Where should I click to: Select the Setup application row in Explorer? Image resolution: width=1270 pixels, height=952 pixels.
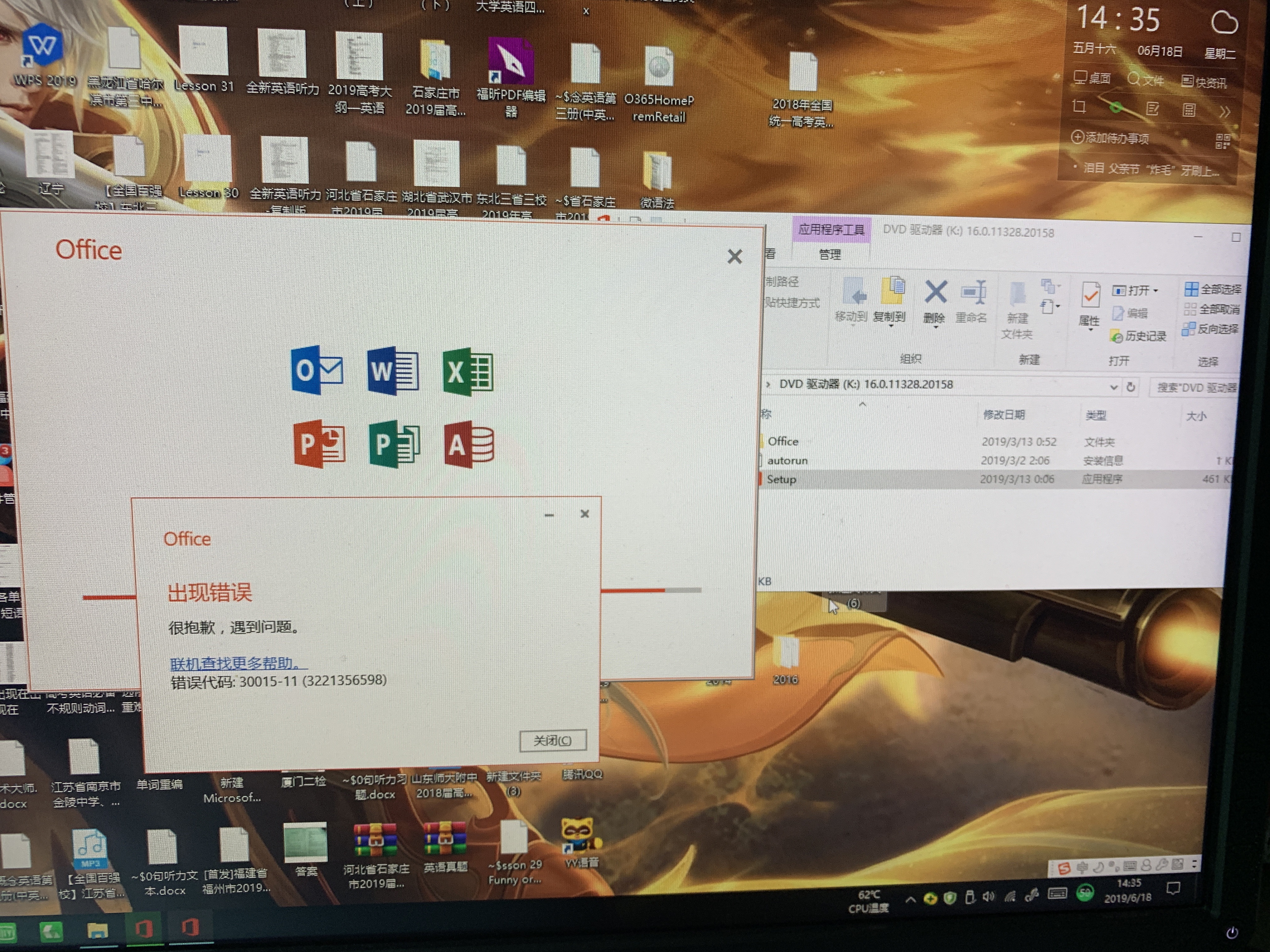(x=996, y=479)
